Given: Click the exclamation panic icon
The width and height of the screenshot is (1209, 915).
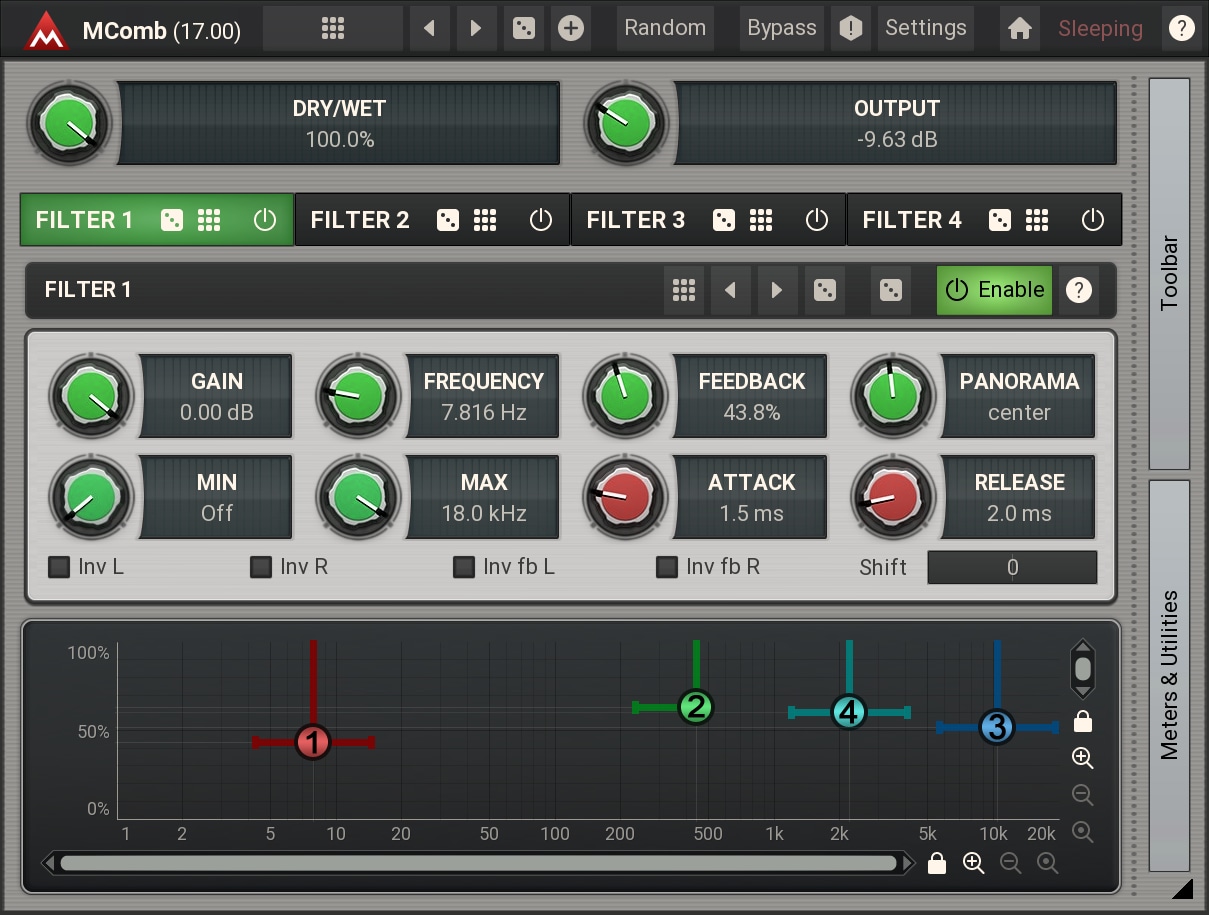Looking at the screenshot, I should pyautogui.click(x=850, y=28).
